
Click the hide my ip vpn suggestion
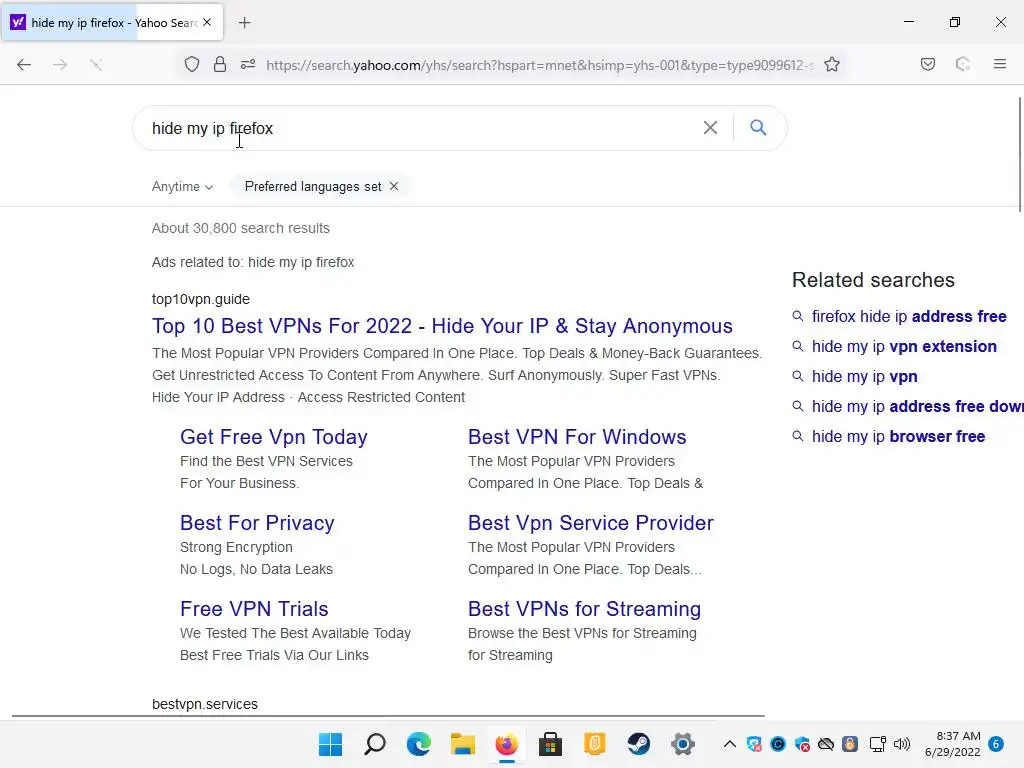[864, 377]
